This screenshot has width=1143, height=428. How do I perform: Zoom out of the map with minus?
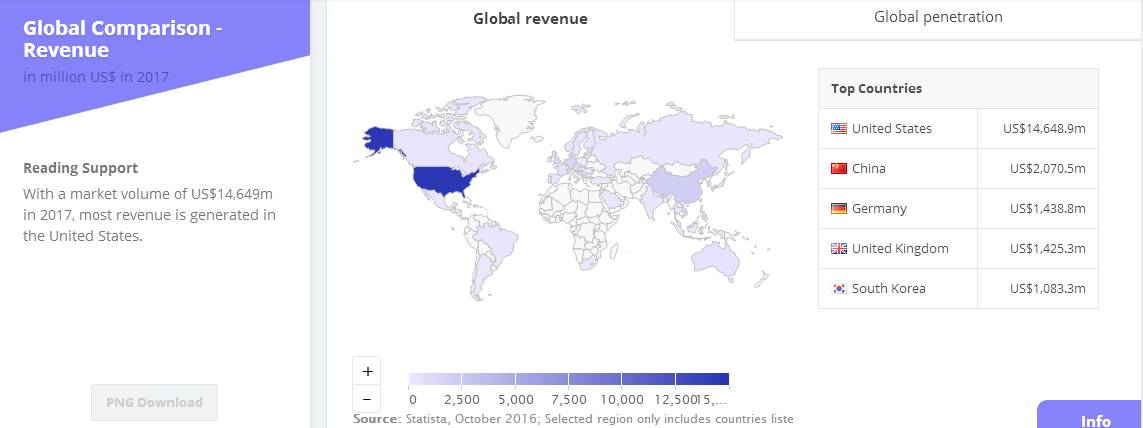click(367, 398)
